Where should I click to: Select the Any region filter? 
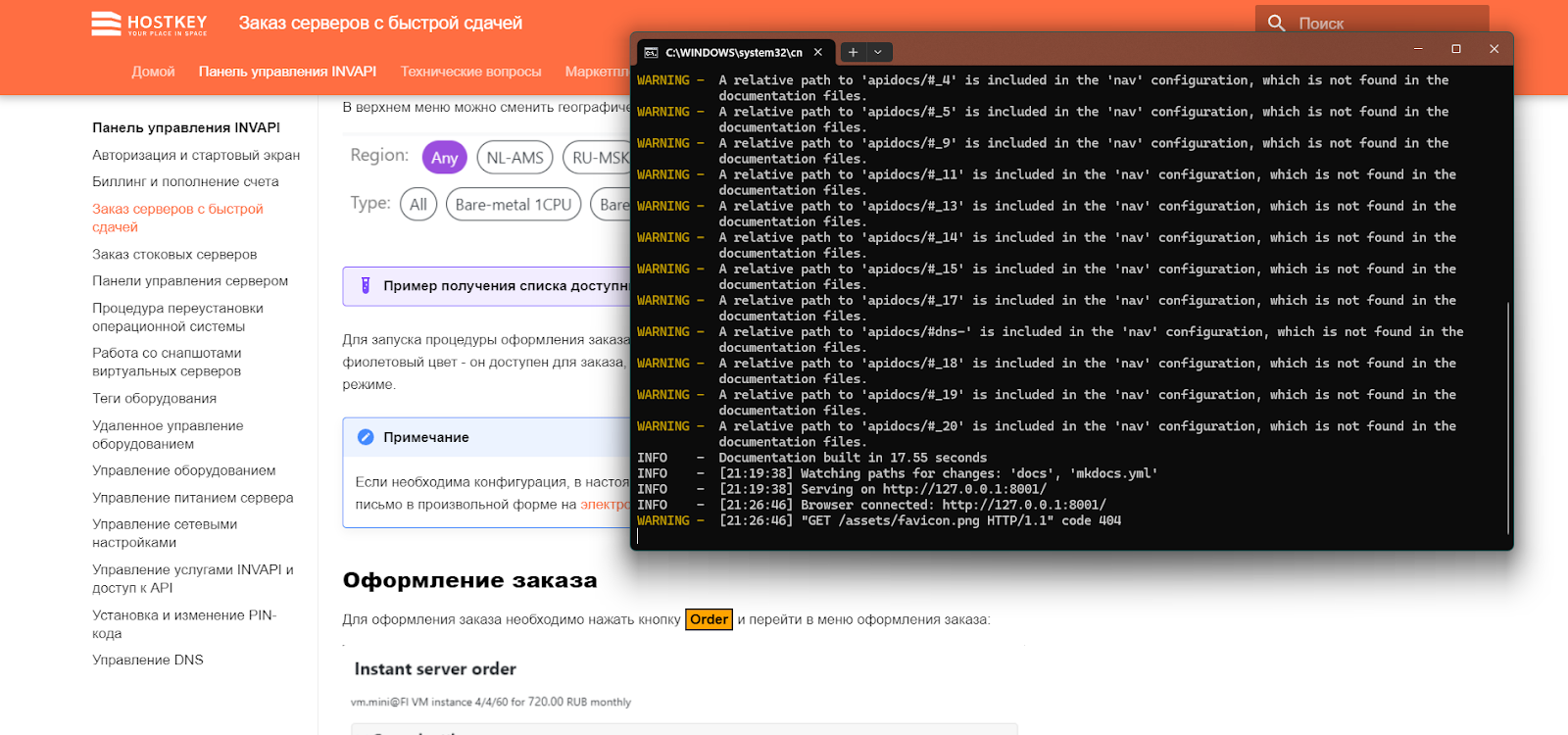pyautogui.click(x=444, y=158)
